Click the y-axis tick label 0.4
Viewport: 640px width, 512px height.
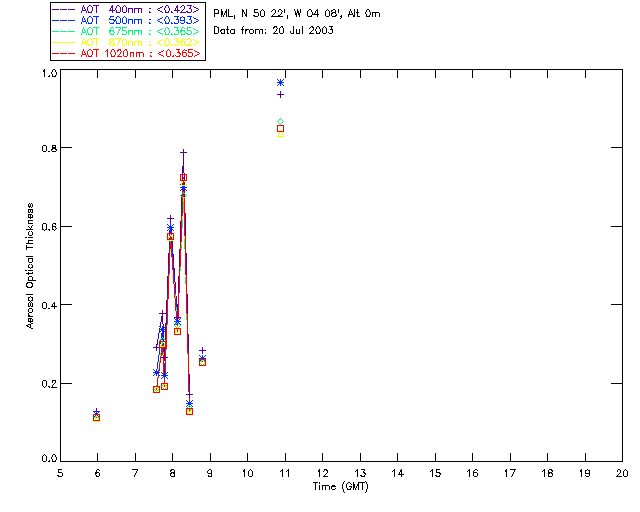pos(49,305)
